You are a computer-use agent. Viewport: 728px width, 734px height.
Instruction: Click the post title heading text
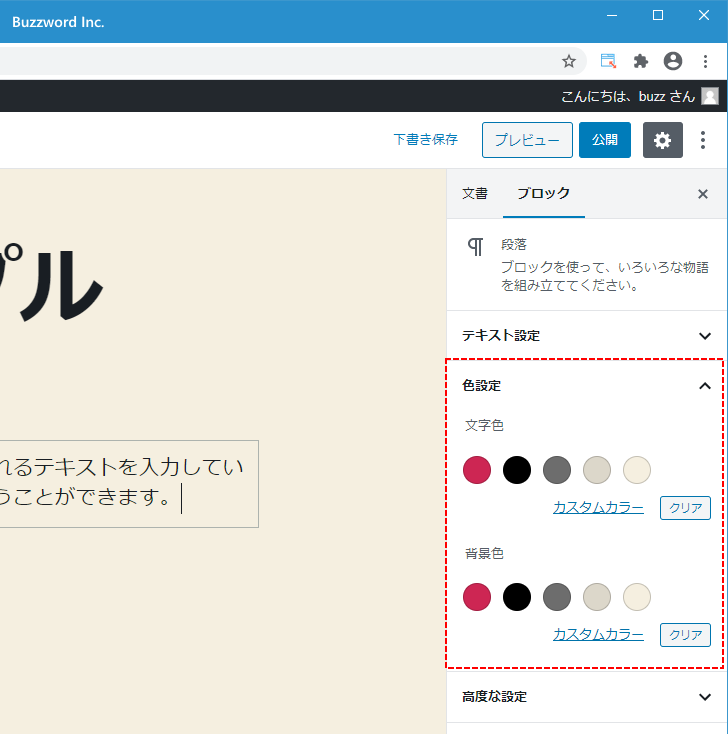[x=51, y=283]
